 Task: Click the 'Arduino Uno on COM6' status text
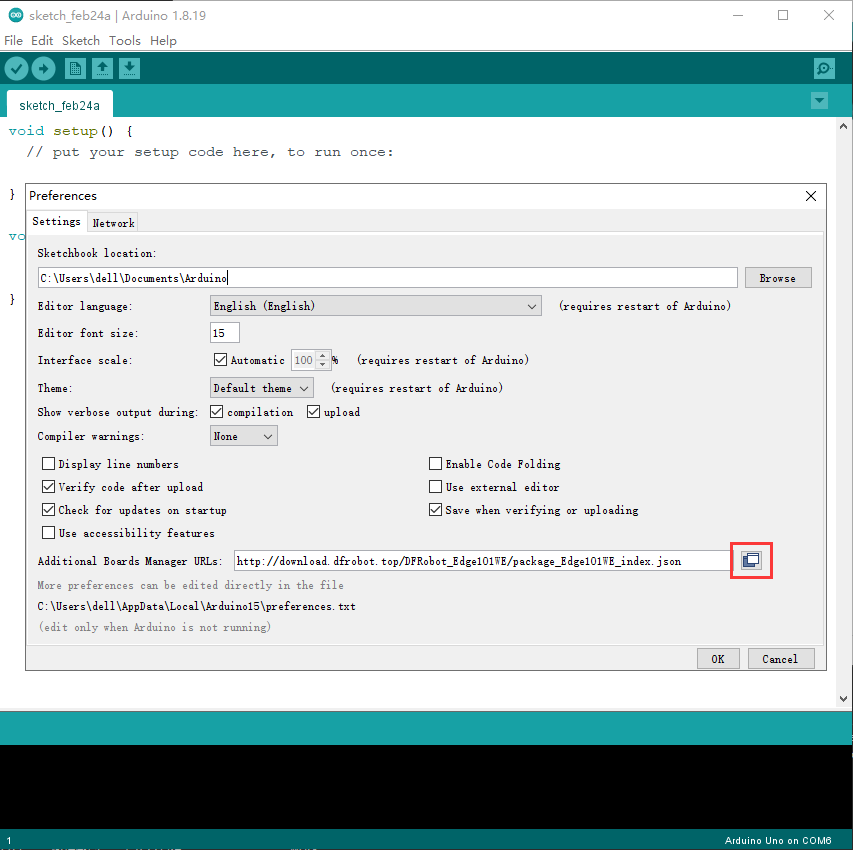(778, 841)
